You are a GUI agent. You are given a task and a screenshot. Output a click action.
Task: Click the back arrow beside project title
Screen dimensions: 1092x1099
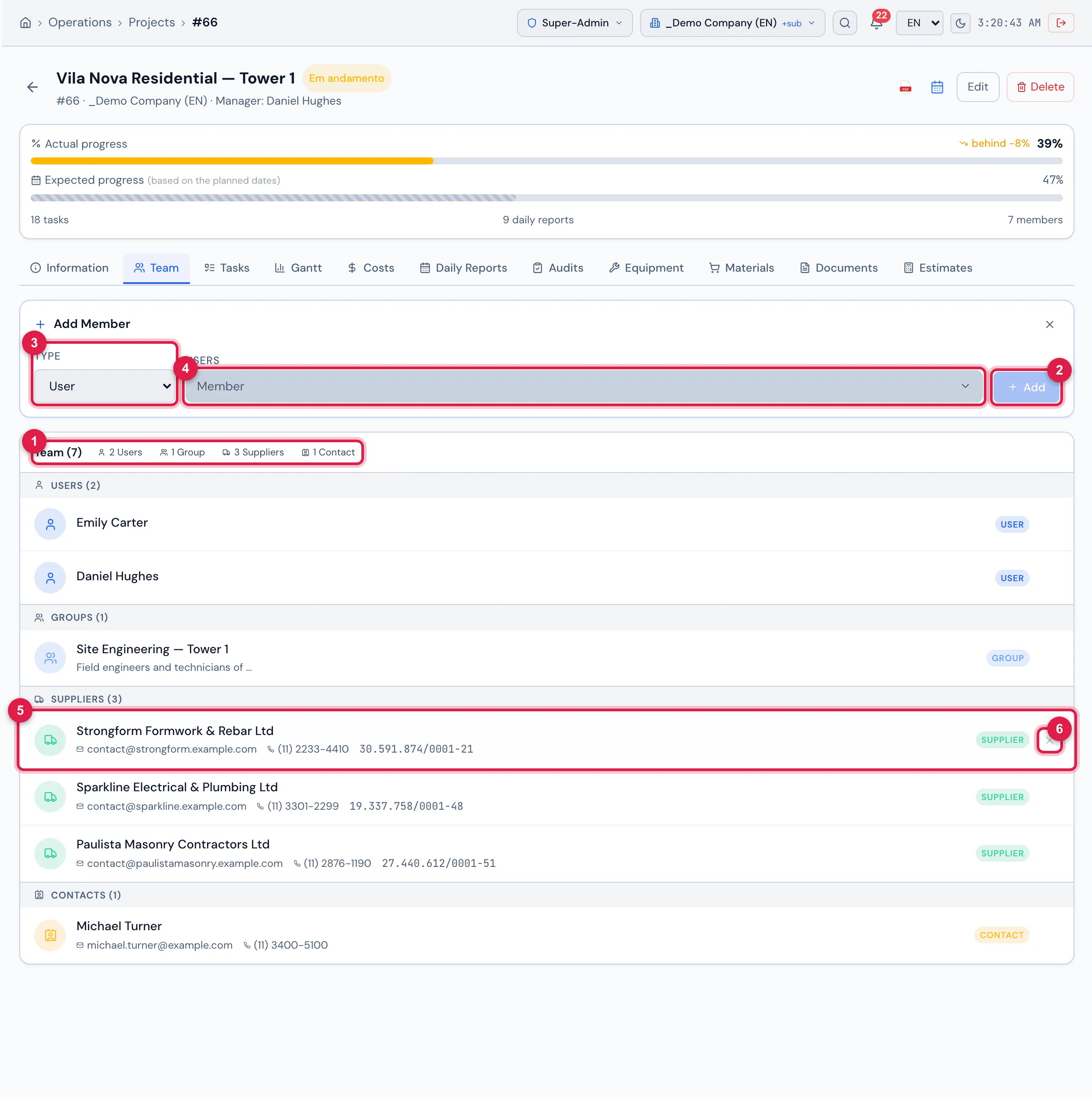tap(33, 87)
